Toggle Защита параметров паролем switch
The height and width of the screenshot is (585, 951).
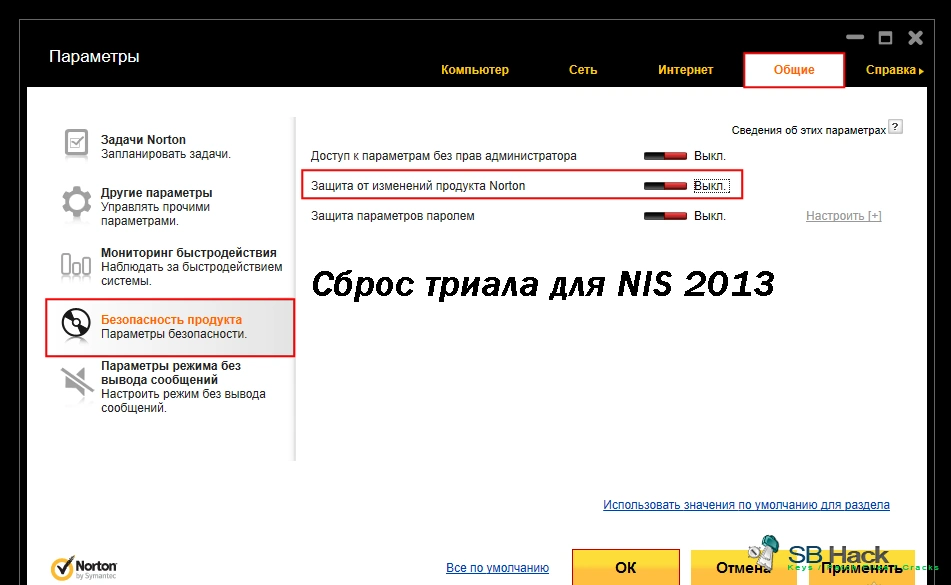coord(665,216)
